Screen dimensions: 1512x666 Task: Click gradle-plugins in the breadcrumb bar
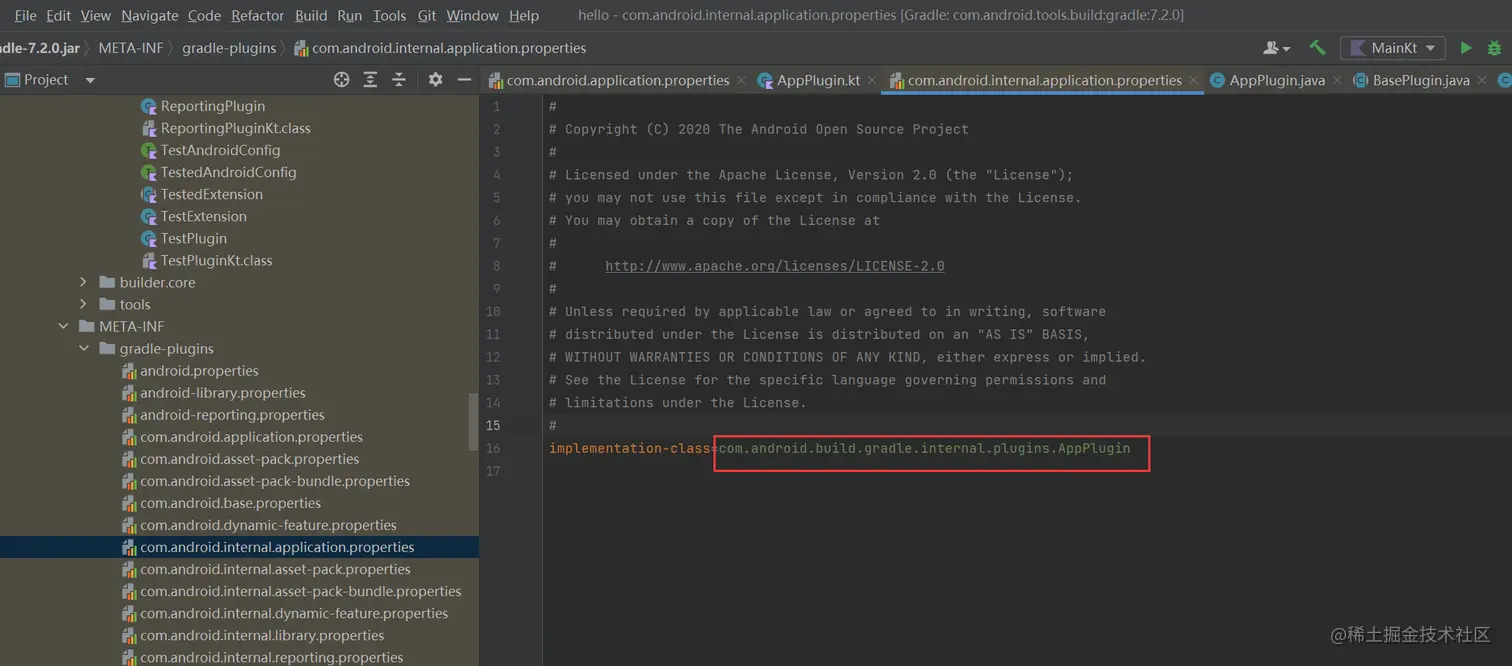229,48
